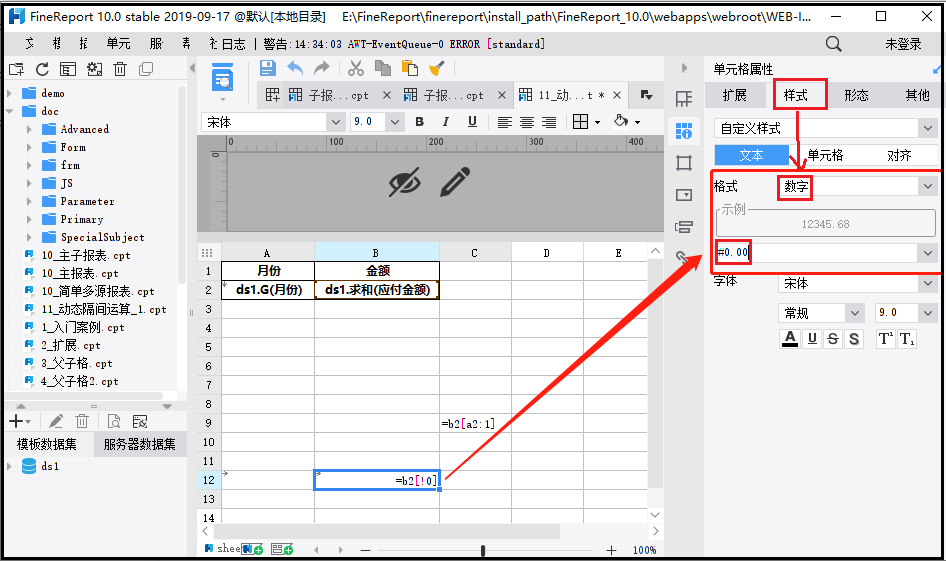This screenshot has height=561, width=946.
Task: Click the 对齐 style sub-button
Action: pyautogui.click(x=899, y=156)
